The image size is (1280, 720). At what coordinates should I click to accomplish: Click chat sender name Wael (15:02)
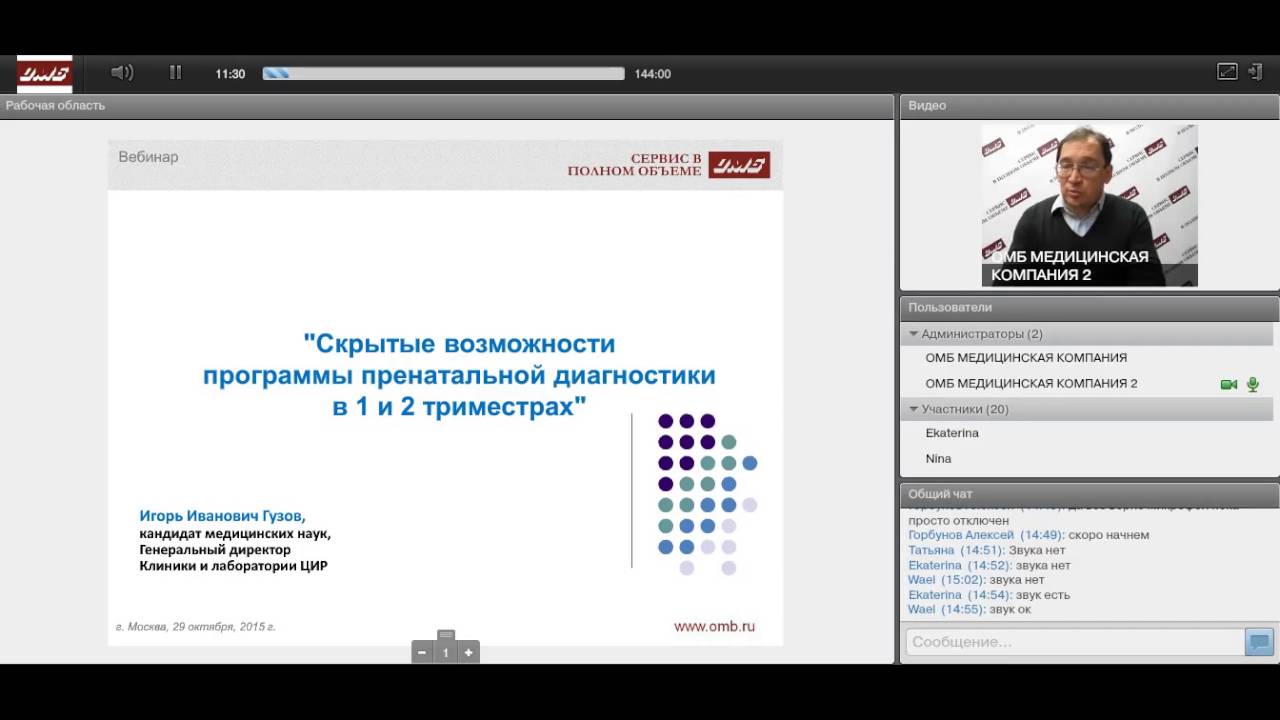click(x=947, y=580)
